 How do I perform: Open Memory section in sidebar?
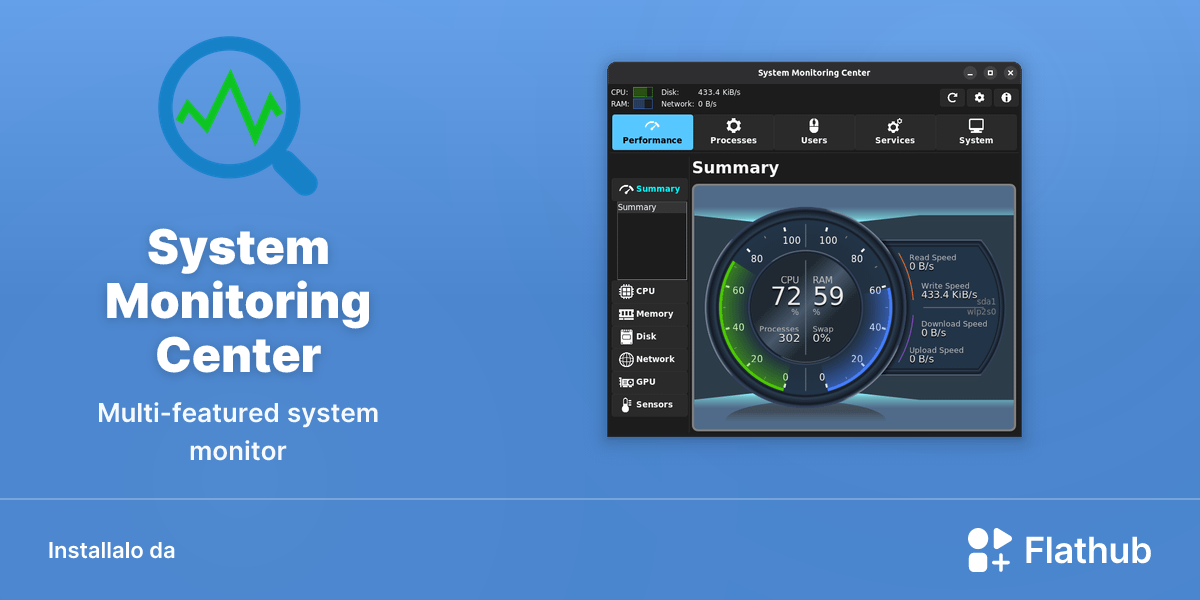650,314
